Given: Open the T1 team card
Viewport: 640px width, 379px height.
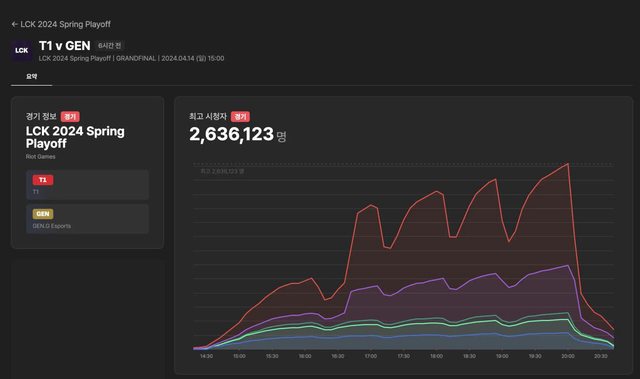Looking at the screenshot, I should coord(87,185).
